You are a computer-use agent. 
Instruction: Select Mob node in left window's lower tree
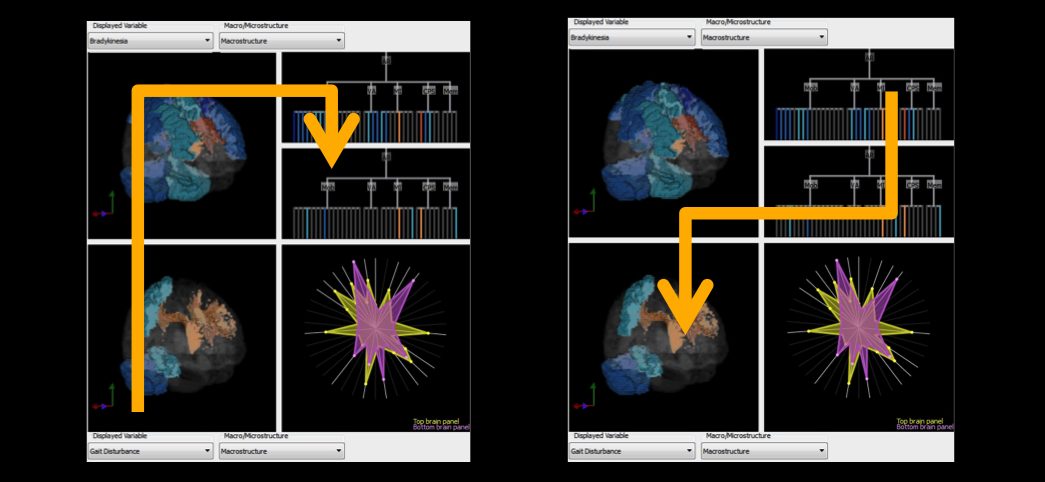coord(327,187)
